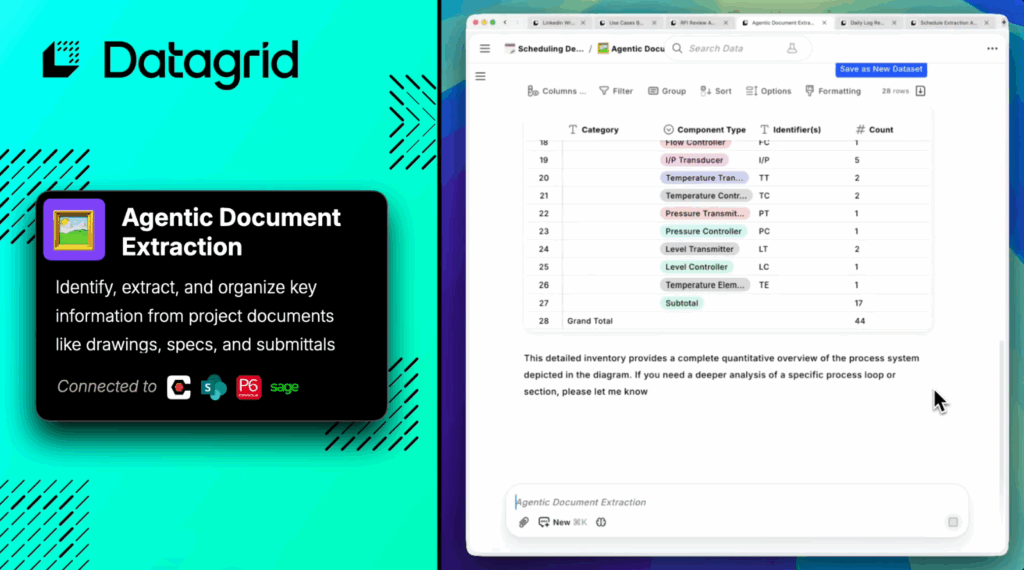Click the Save as New Dataset button
The image size is (1024, 570).
coord(880,69)
